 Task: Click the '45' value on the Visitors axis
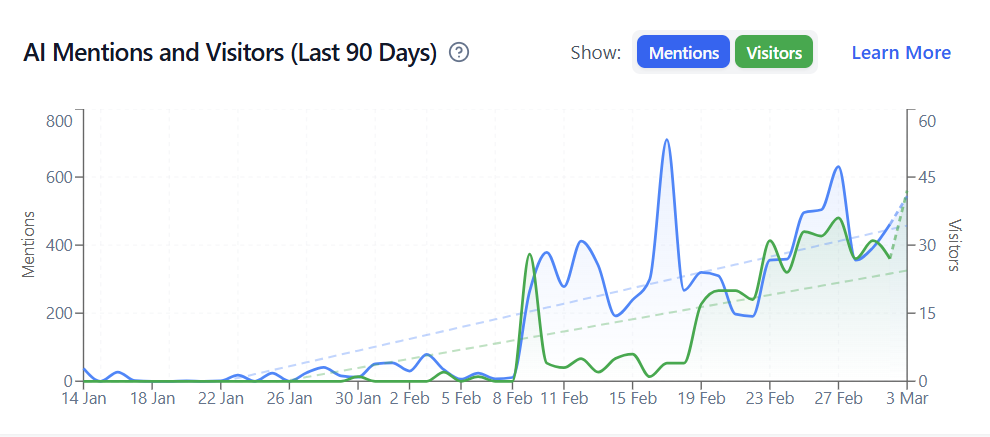coord(926,178)
